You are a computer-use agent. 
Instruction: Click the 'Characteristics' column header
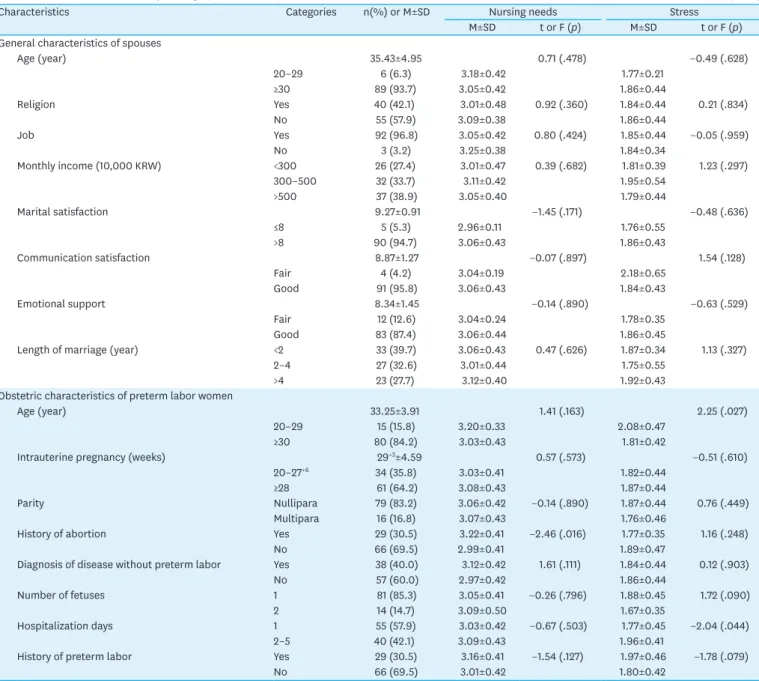coord(34,12)
